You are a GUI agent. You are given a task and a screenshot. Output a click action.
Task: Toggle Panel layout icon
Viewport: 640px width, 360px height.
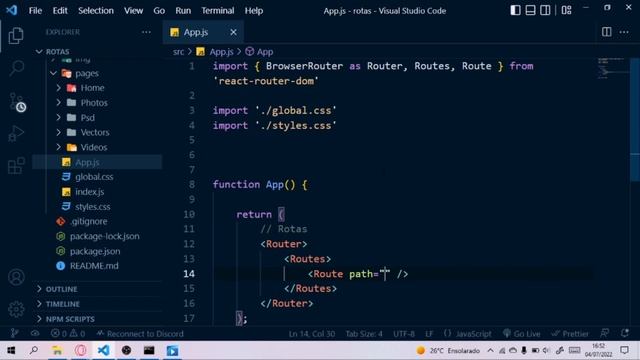pyautogui.click(x=530, y=10)
